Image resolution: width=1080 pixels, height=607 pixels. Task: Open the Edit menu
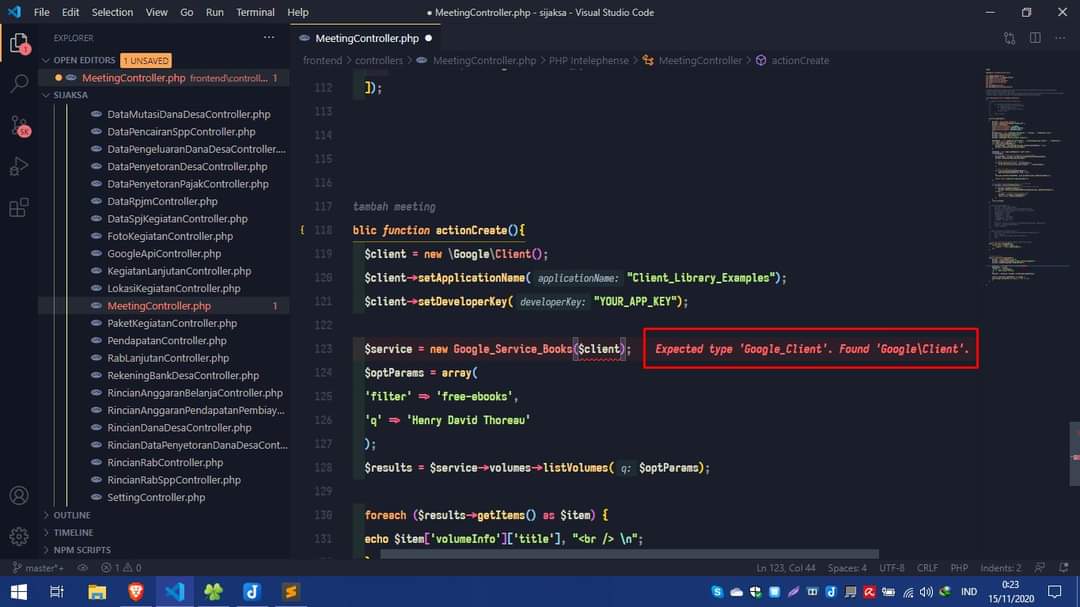coord(70,12)
